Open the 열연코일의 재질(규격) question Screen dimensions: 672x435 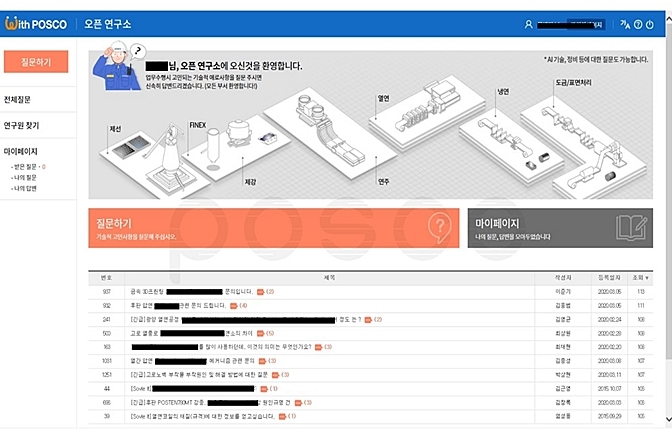(x=203, y=416)
